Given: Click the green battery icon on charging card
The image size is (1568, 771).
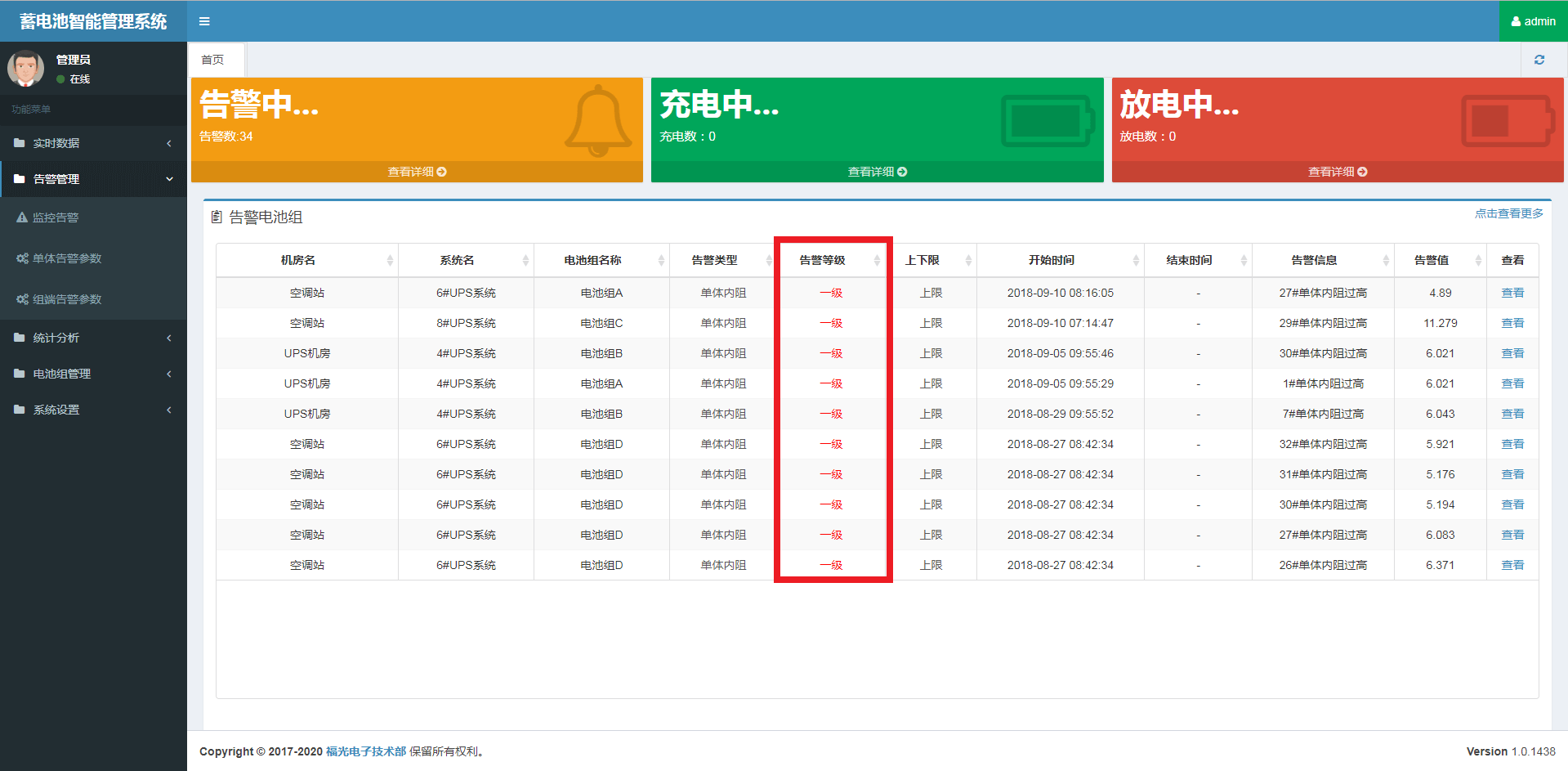Looking at the screenshot, I should click(x=1048, y=121).
